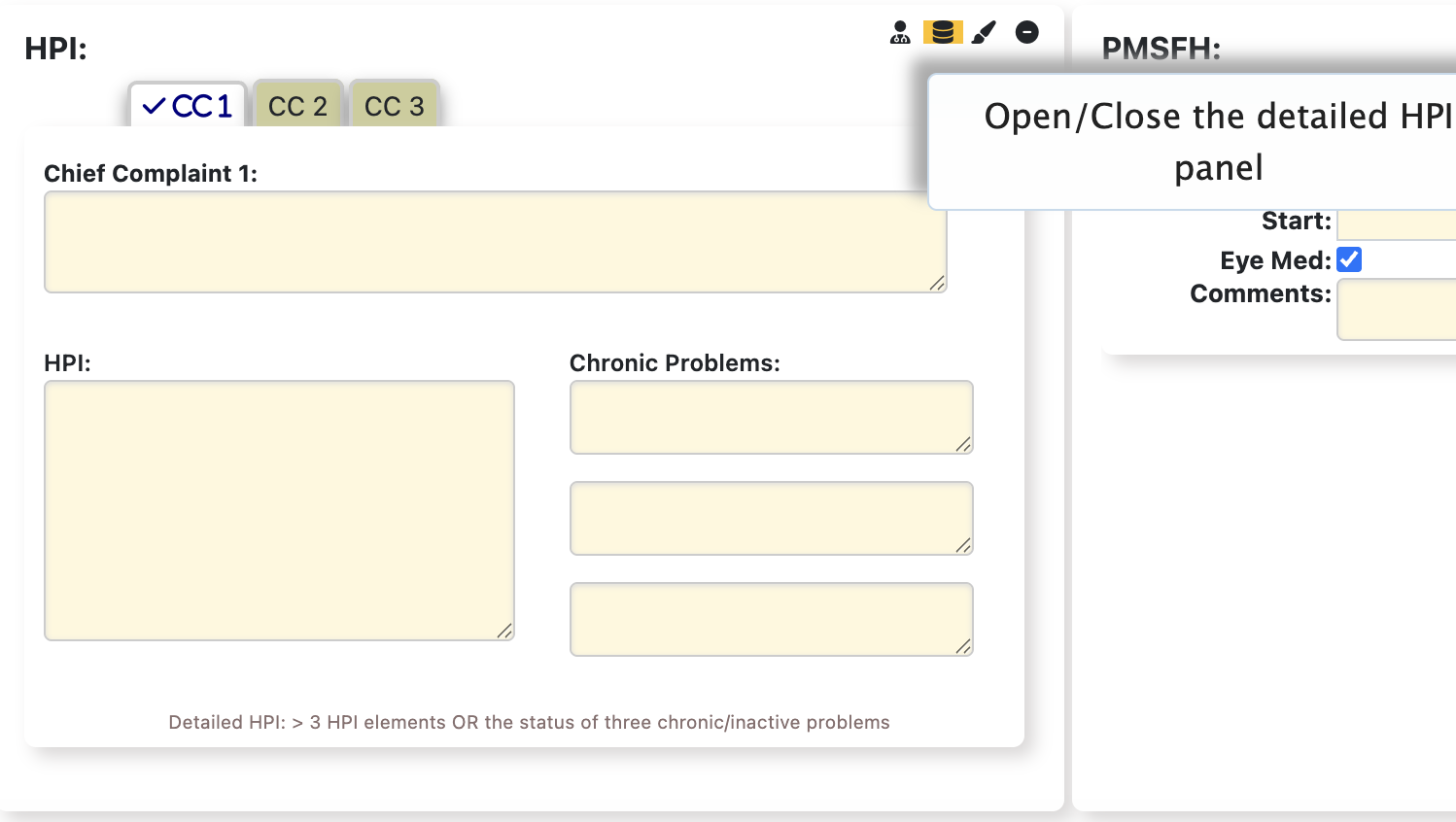Click the HPI text area resize handle

coord(504,632)
